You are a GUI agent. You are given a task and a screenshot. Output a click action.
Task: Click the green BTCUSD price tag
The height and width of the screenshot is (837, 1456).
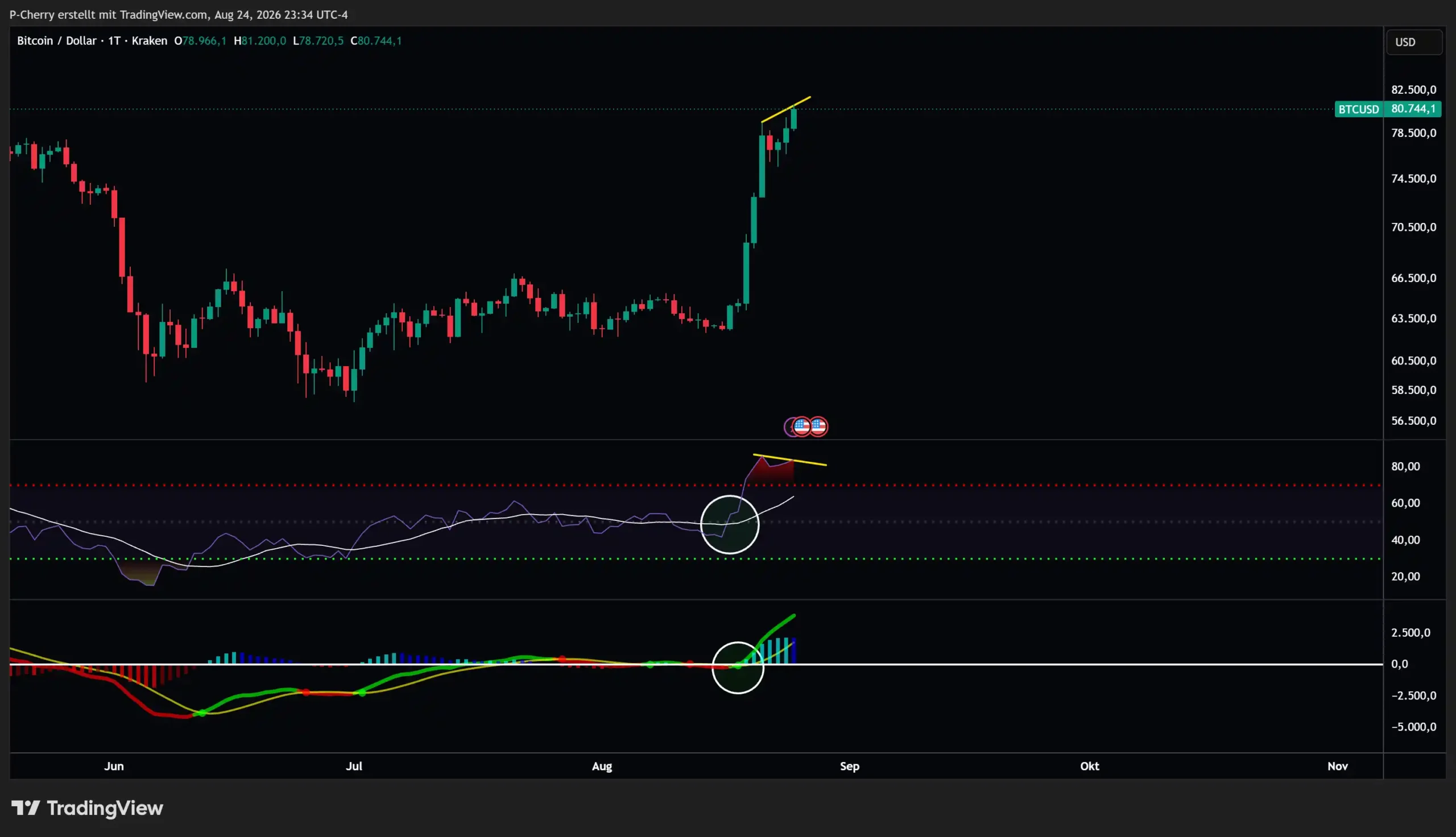[x=1358, y=109]
